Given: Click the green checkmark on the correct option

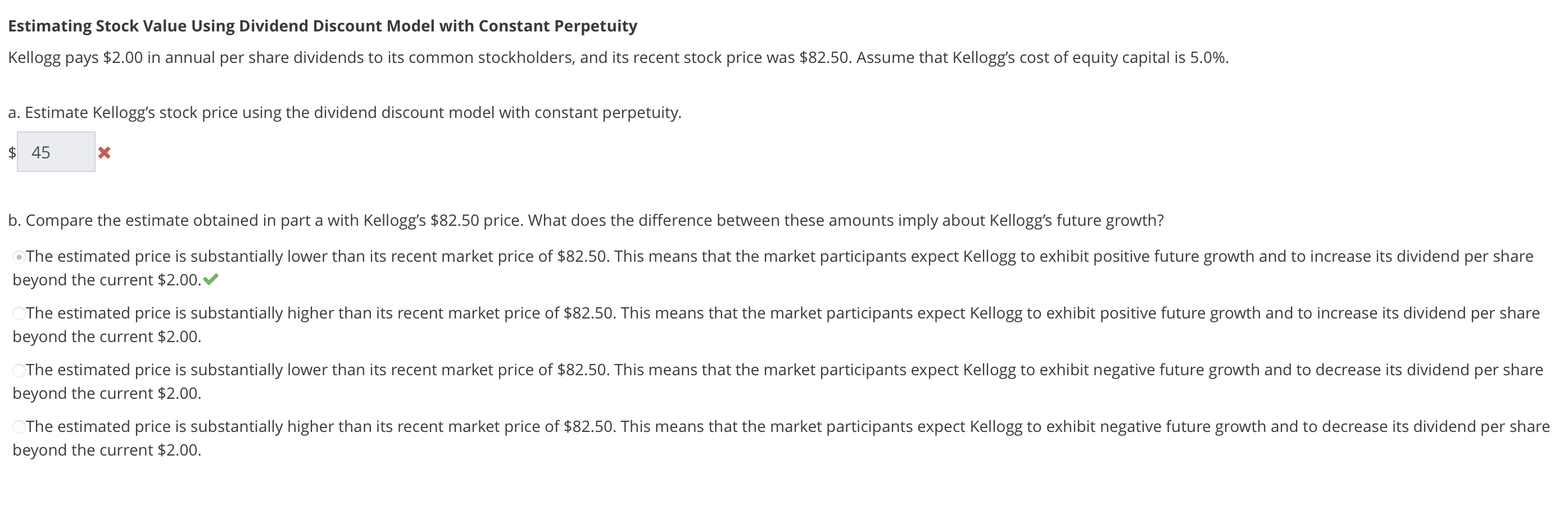Looking at the screenshot, I should (x=212, y=280).
